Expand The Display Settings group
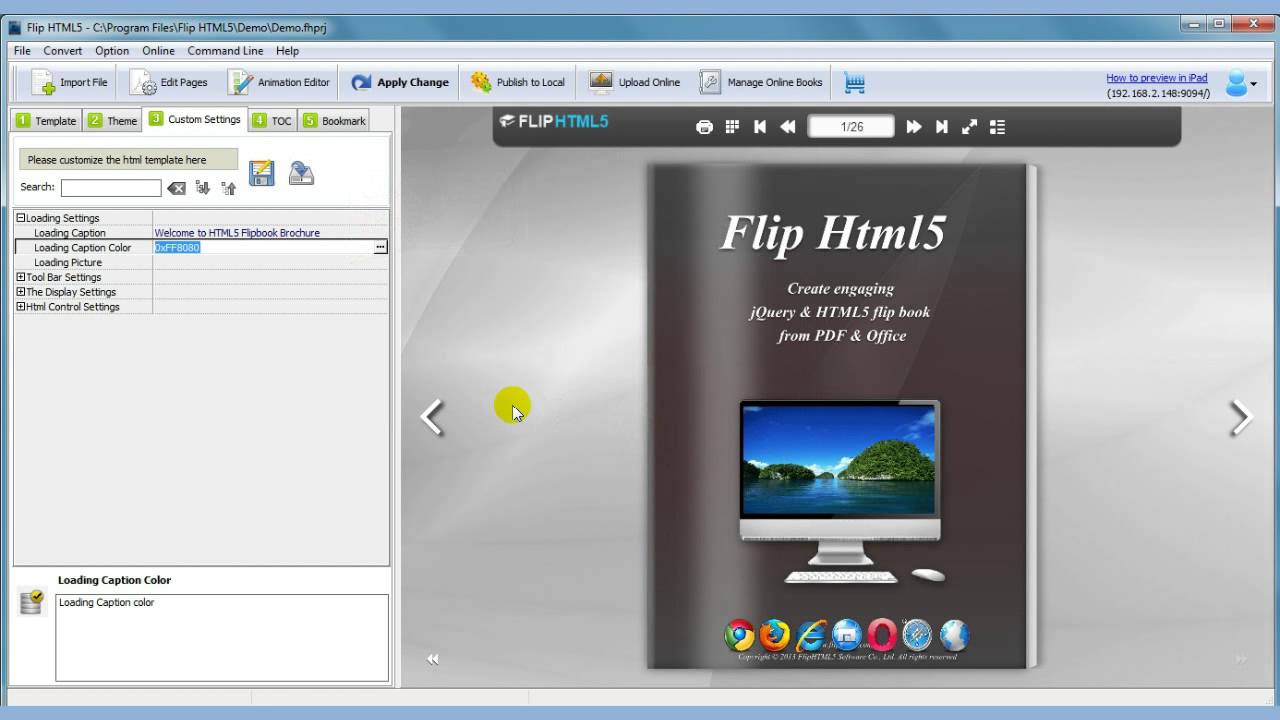 (x=21, y=292)
